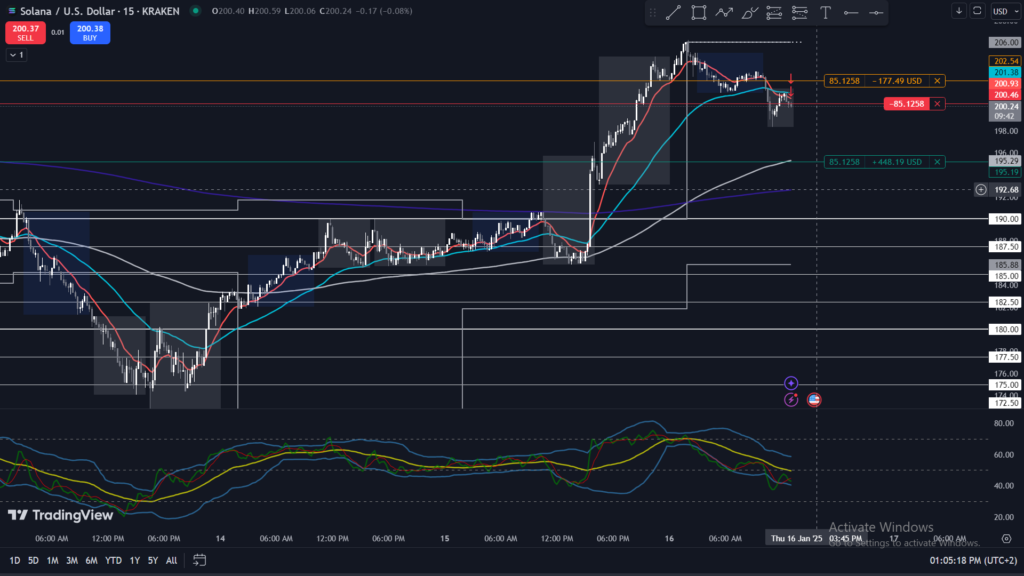Select the YTD time range
The image size is (1024, 576).
tap(113, 560)
